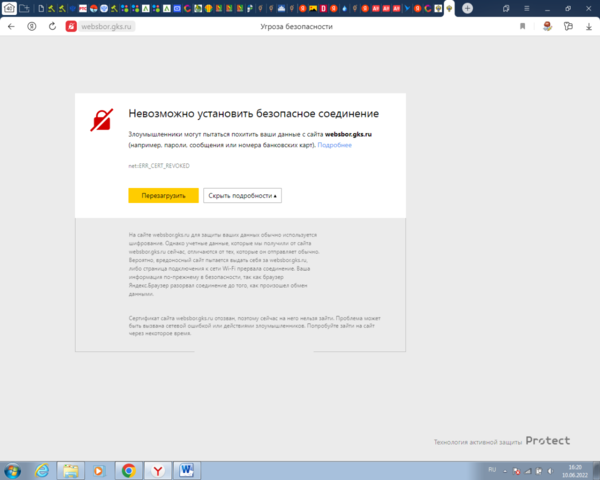Open the Windows Start menu
600x480 pixels.
(13, 470)
